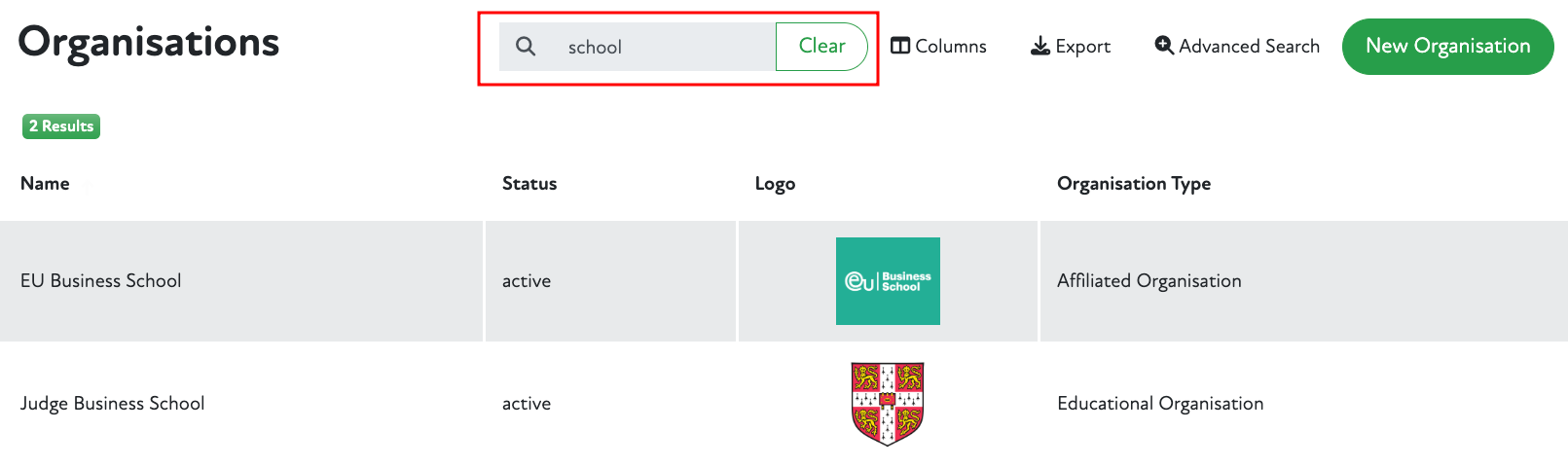Open the Judge Business School entry
This screenshot has width=1568, height=468.
click(x=113, y=404)
